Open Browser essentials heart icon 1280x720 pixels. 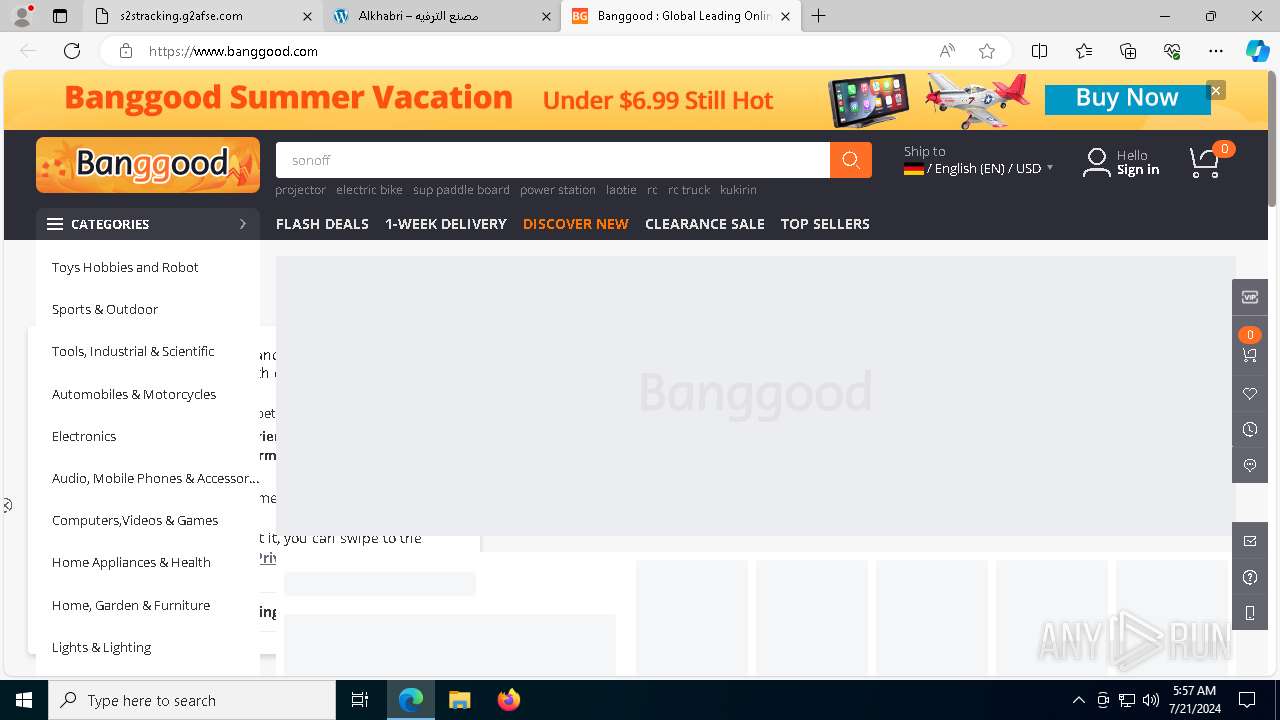click(x=1172, y=51)
